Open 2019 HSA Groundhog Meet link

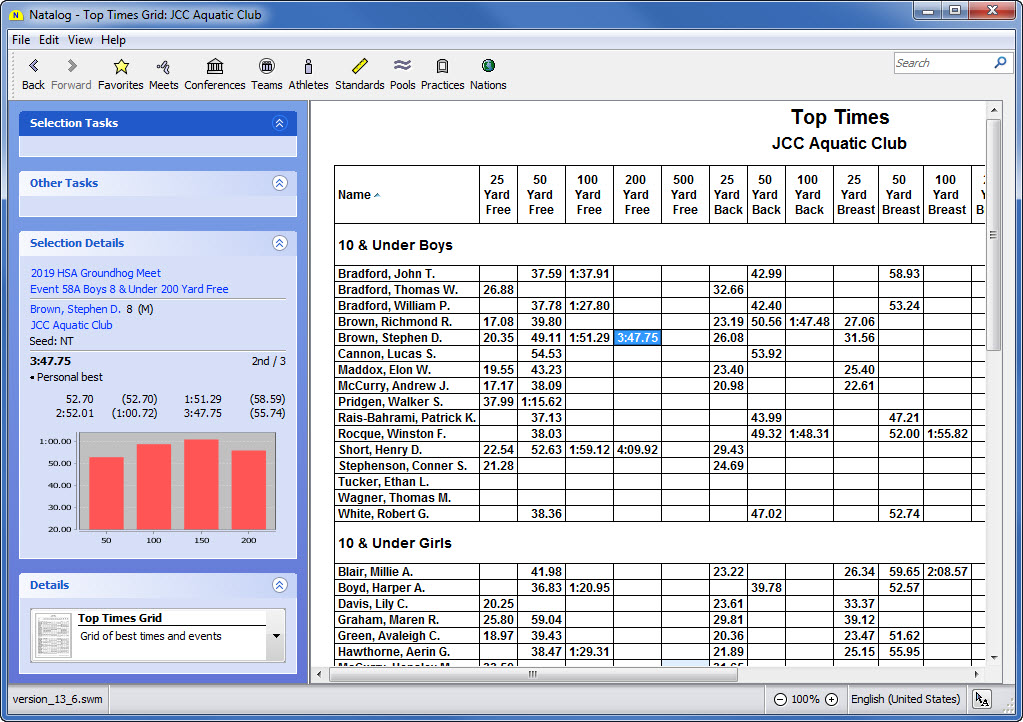click(x=95, y=273)
